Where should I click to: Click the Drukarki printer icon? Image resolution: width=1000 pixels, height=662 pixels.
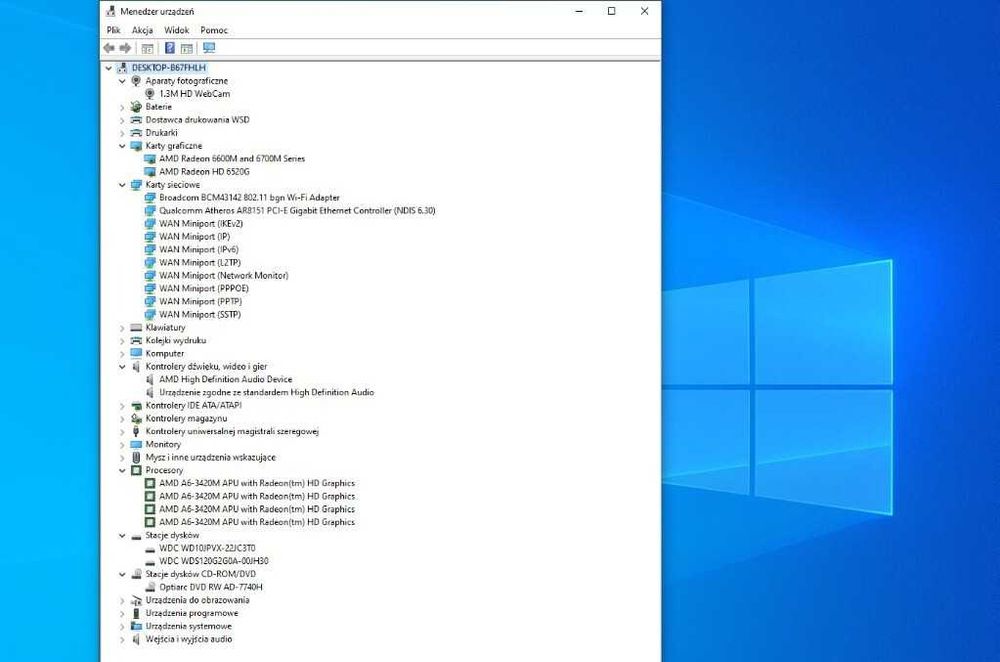point(136,133)
